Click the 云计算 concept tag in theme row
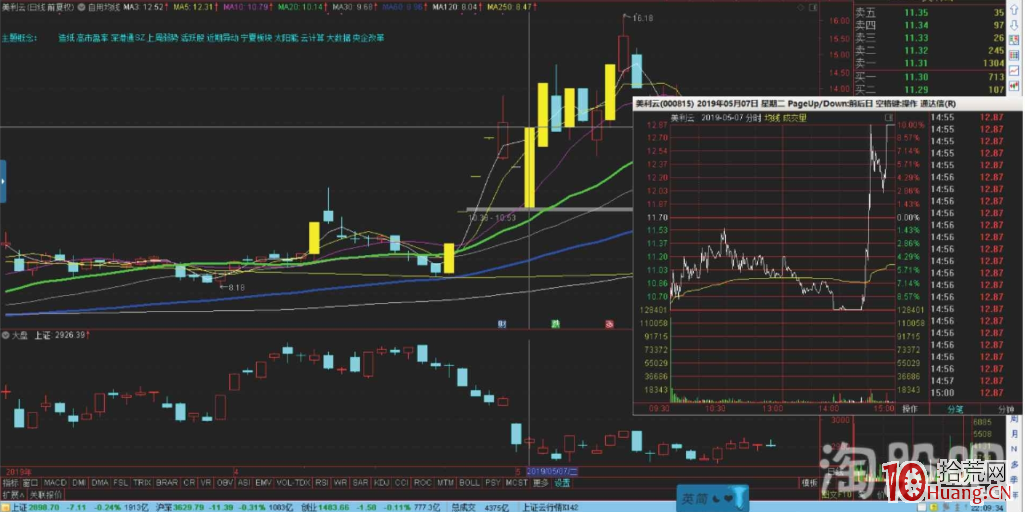 pos(311,38)
